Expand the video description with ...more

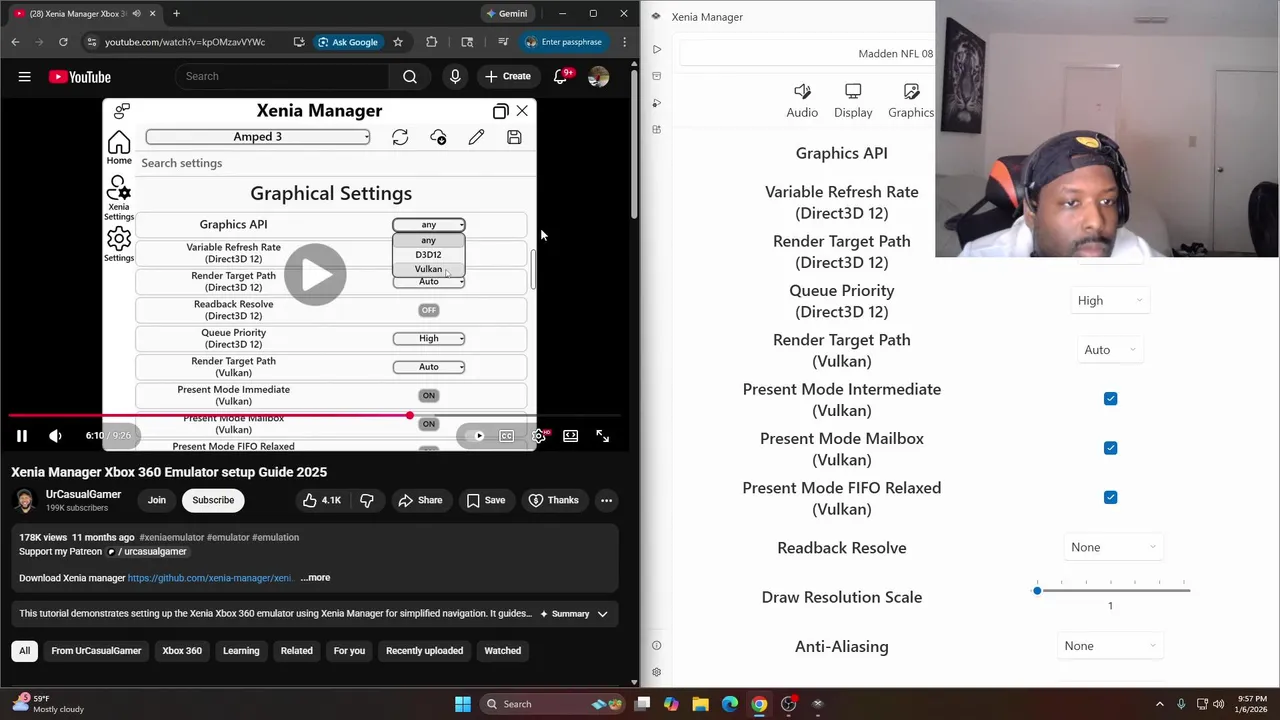point(316,577)
